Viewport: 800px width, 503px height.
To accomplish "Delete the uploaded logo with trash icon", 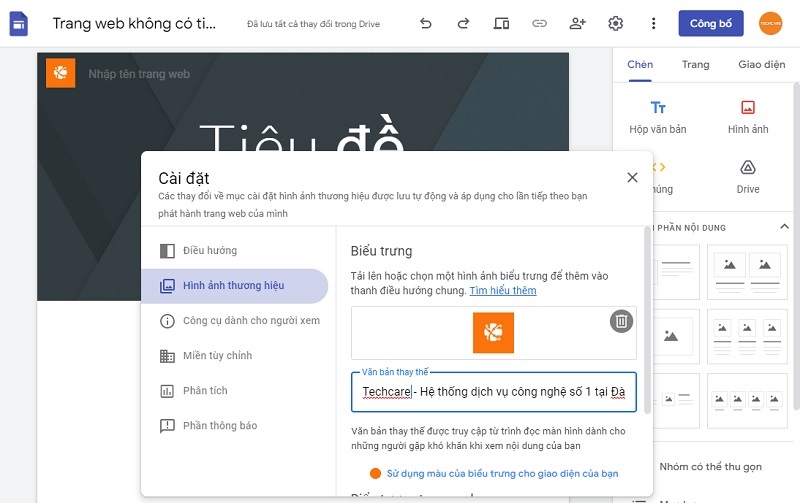I will tap(621, 321).
